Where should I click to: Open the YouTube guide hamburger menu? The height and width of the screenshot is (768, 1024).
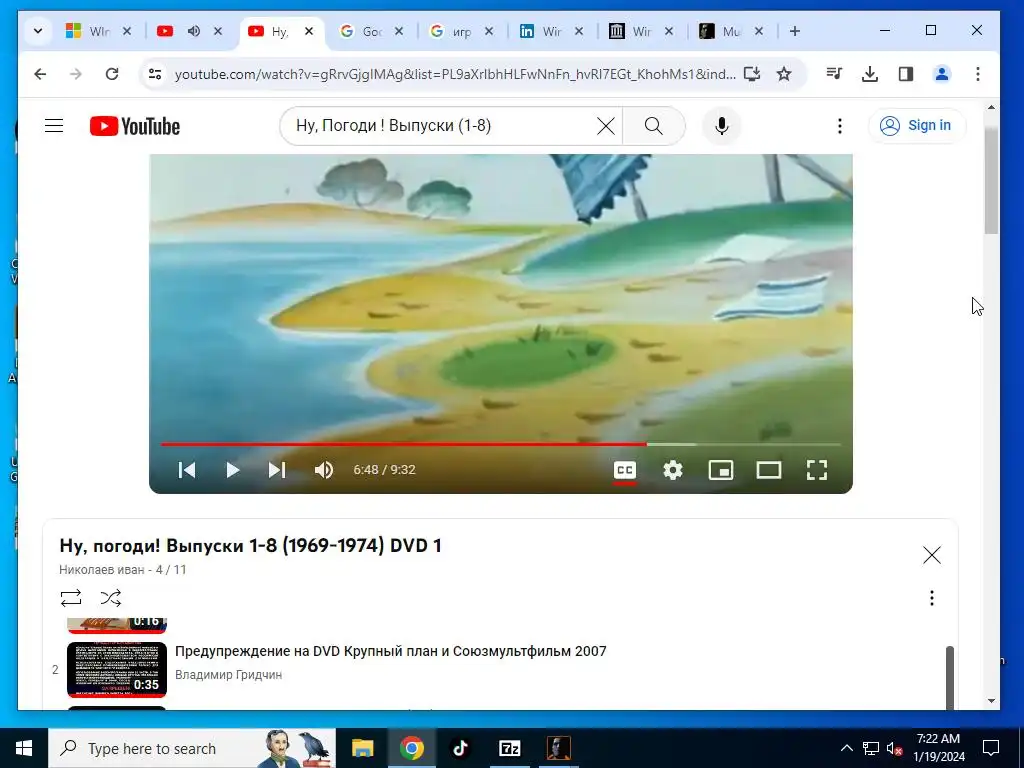pos(54,125)
